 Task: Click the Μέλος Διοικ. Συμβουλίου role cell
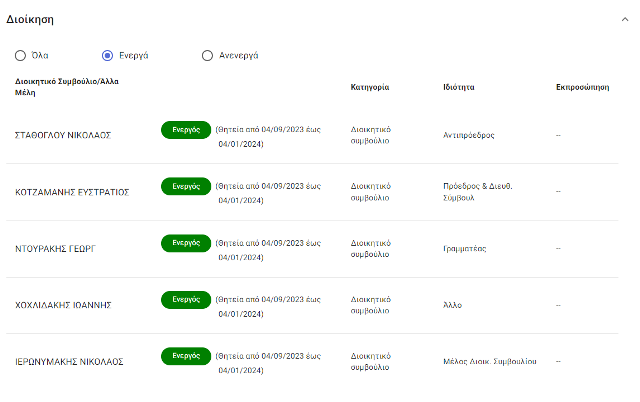pyautogui.click(x=490, y=362)
